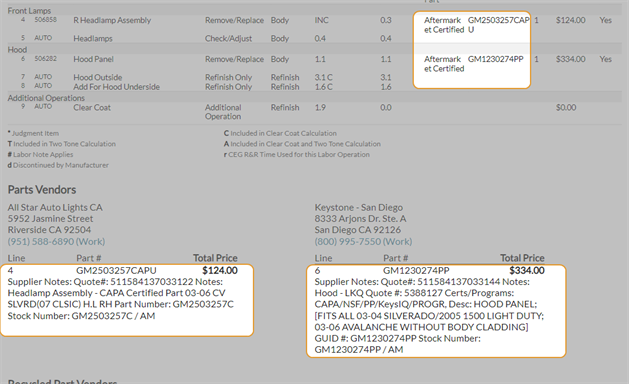Click the Headlamps Check/Adjust row

(314, 39)
